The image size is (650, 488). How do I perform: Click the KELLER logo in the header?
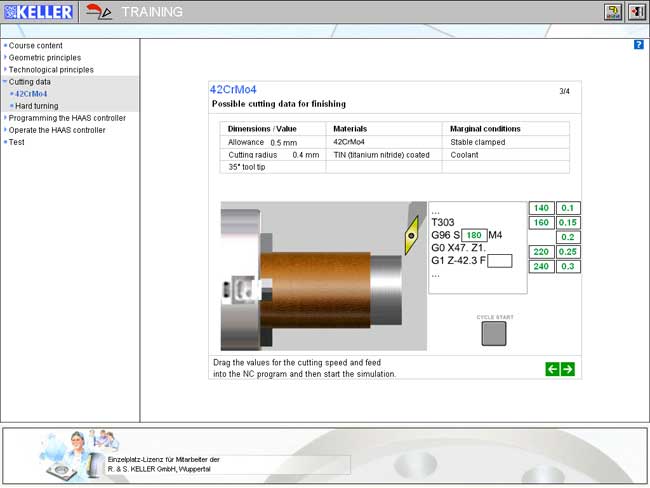pos(39,12)
